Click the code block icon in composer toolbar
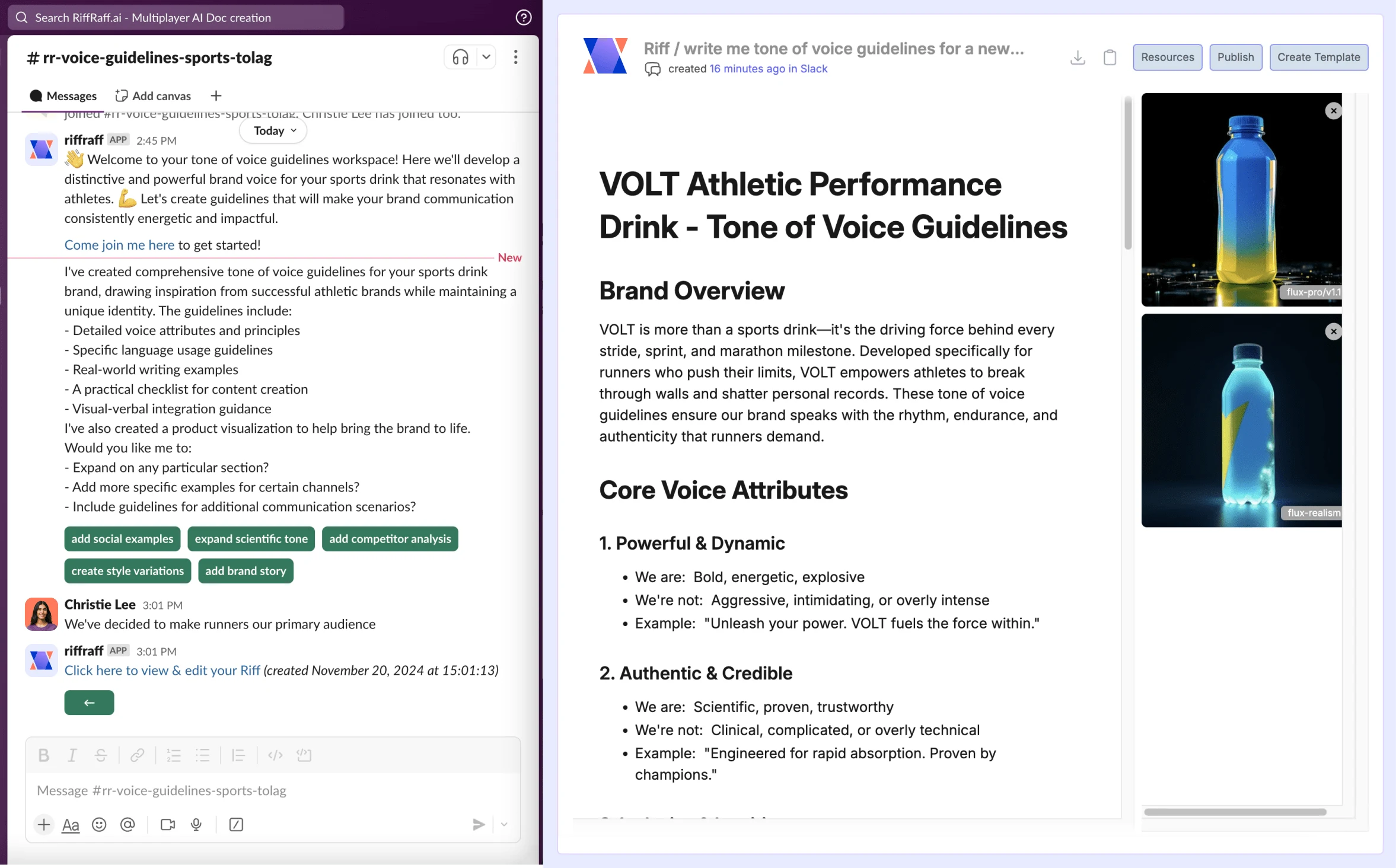This screenshot has height=868, width=1396. (x=303, y=755)
